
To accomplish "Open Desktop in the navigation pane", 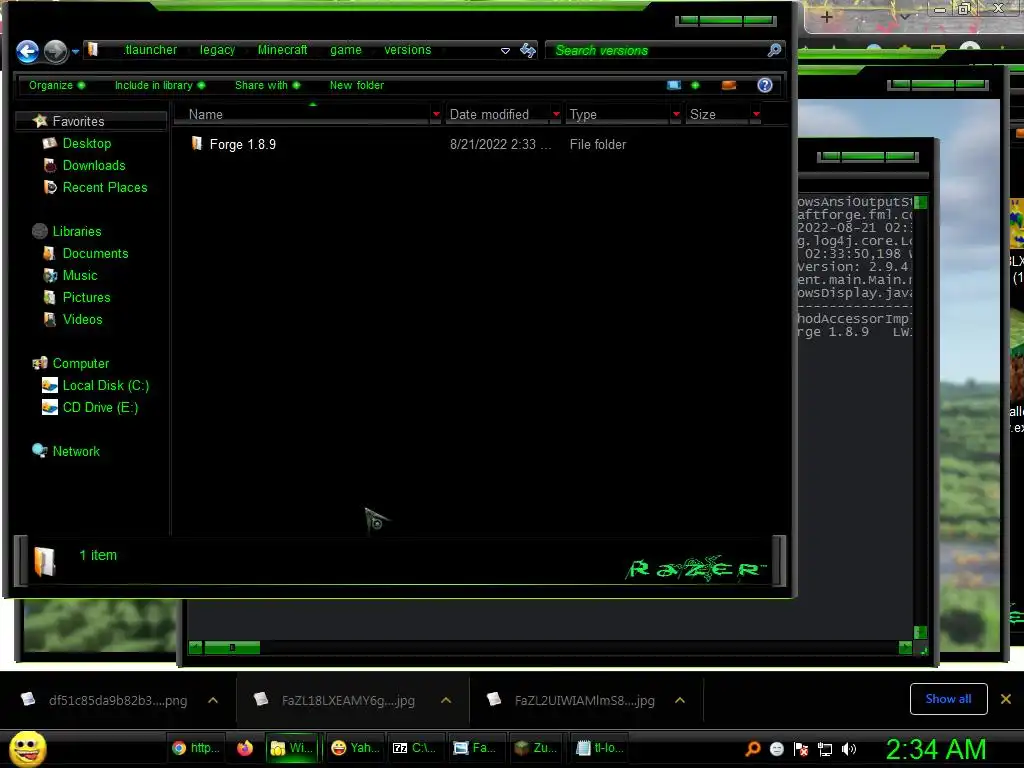I will click(x=86, y=143).
